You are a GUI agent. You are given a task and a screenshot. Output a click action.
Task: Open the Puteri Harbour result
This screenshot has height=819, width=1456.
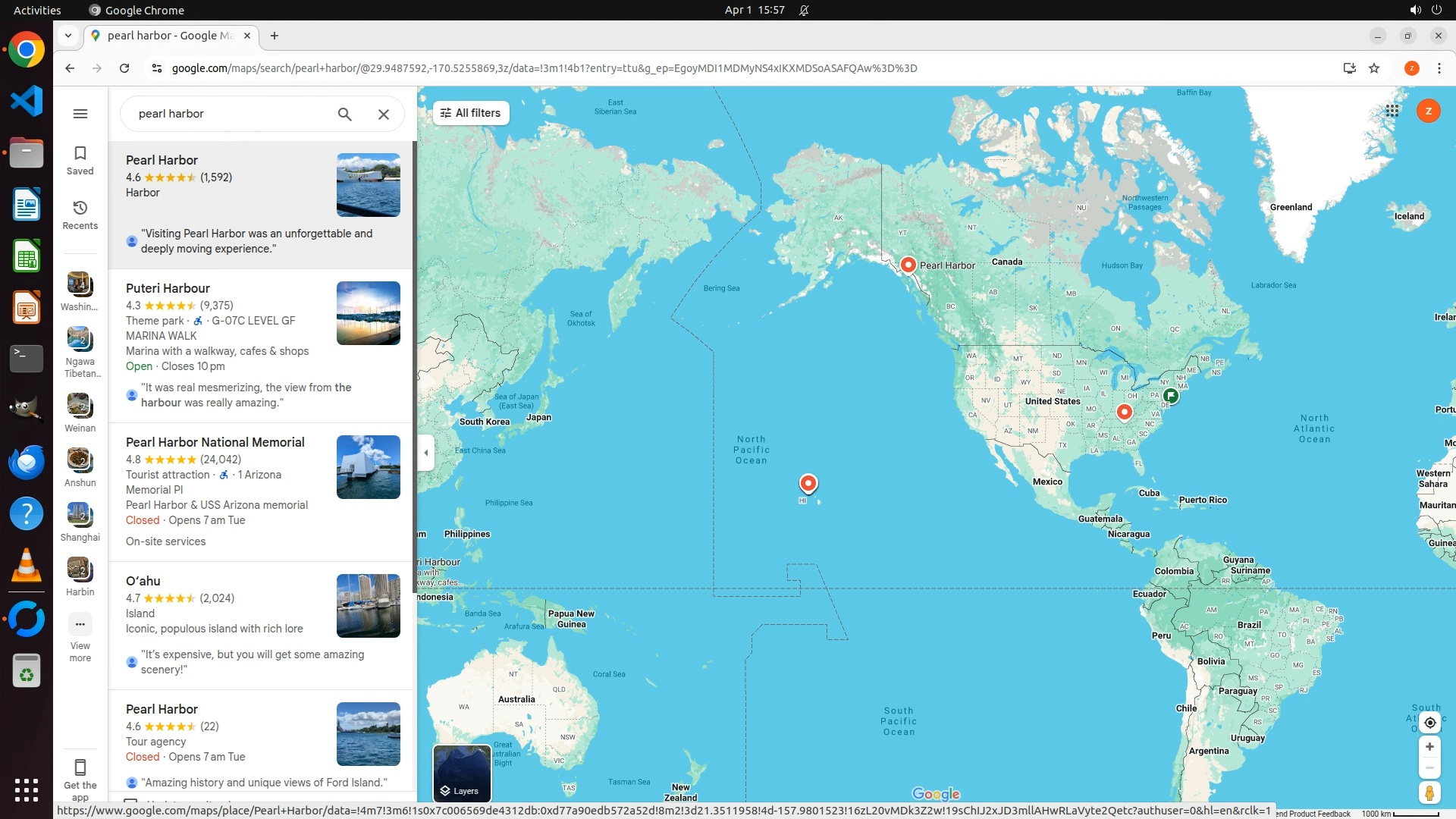tap(168, 288)
